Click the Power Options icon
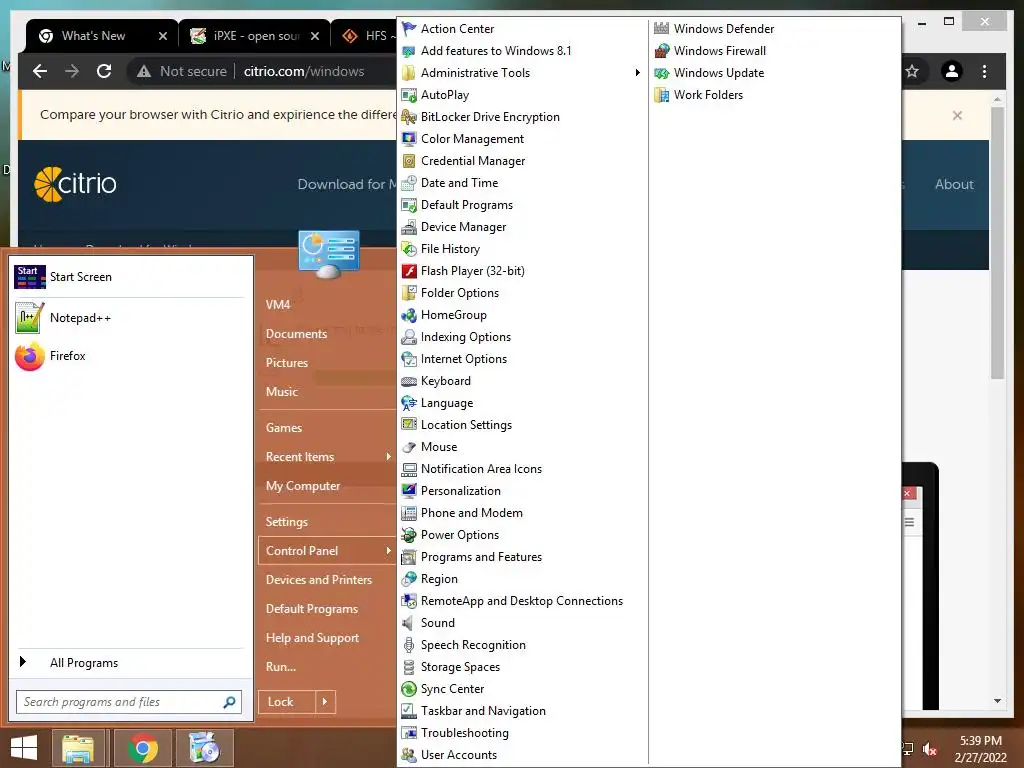The width and height of the screenshot is (1024, 768). coord(409,535)
